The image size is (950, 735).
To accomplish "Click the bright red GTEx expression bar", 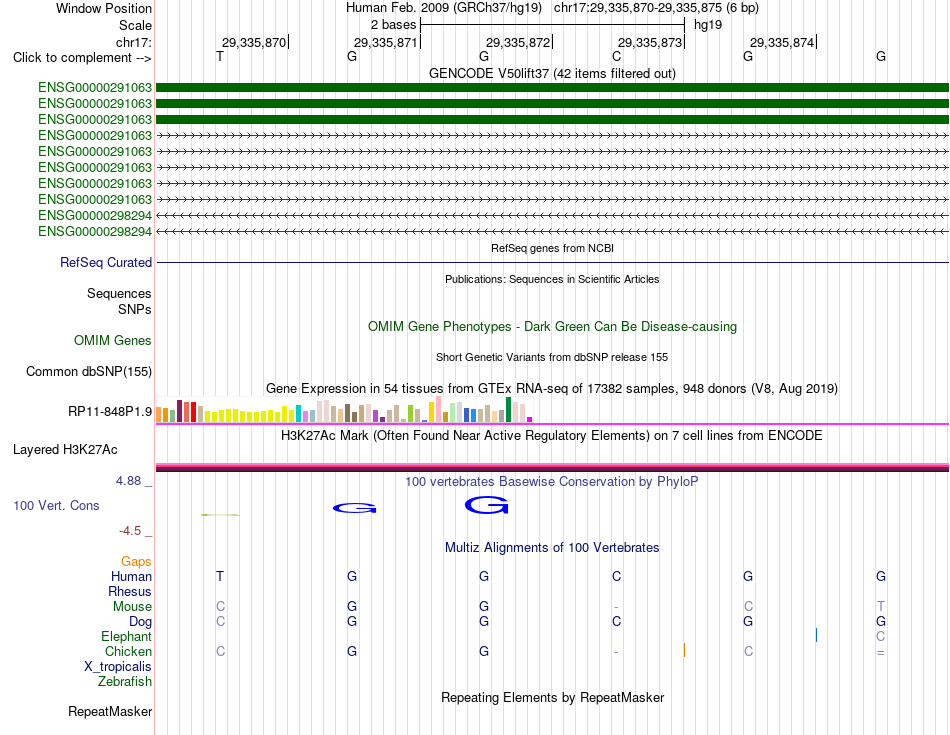I will (193, 412).
